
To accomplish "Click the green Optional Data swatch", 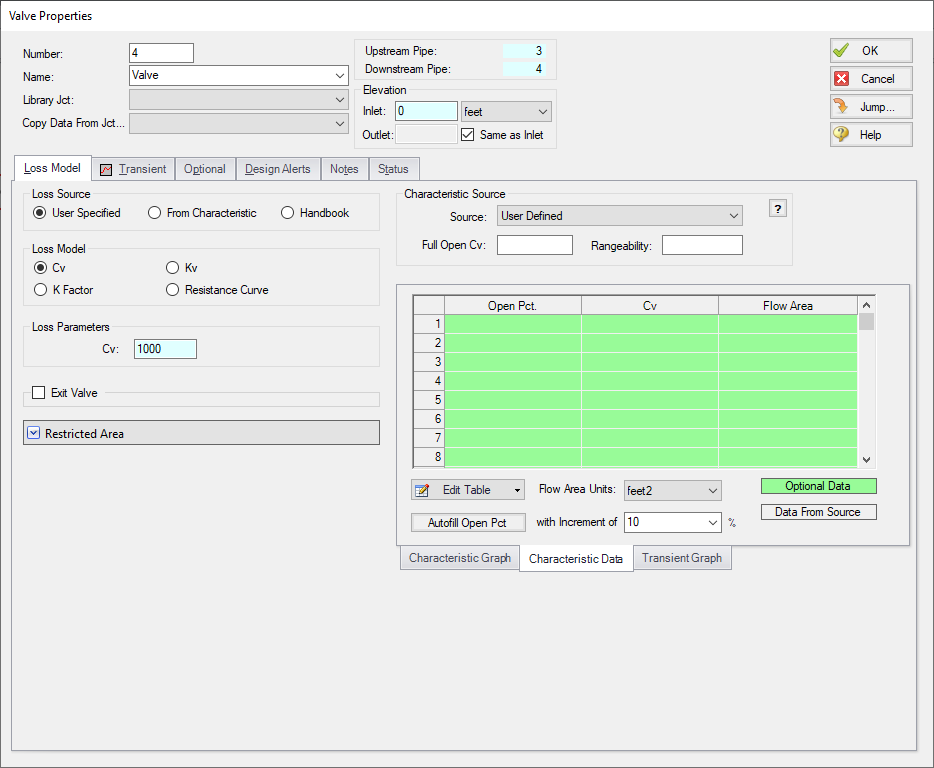I will tap(817, 486).
